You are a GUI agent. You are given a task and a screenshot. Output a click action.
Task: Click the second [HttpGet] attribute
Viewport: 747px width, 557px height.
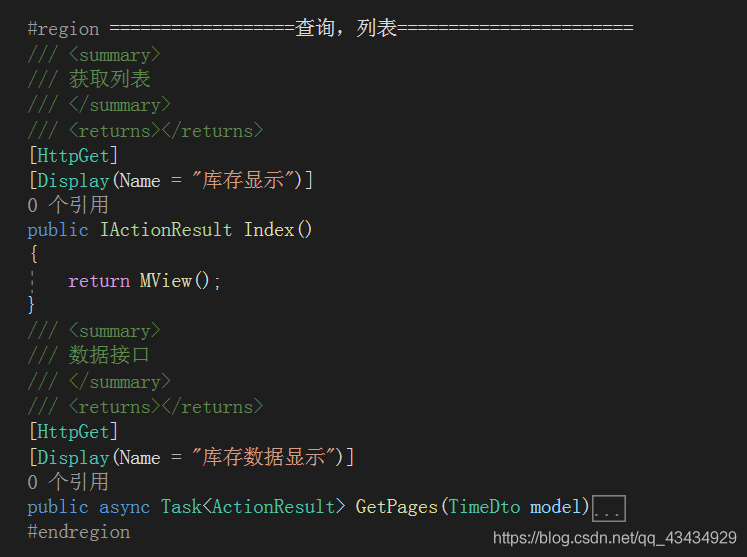tap(73, 432)
